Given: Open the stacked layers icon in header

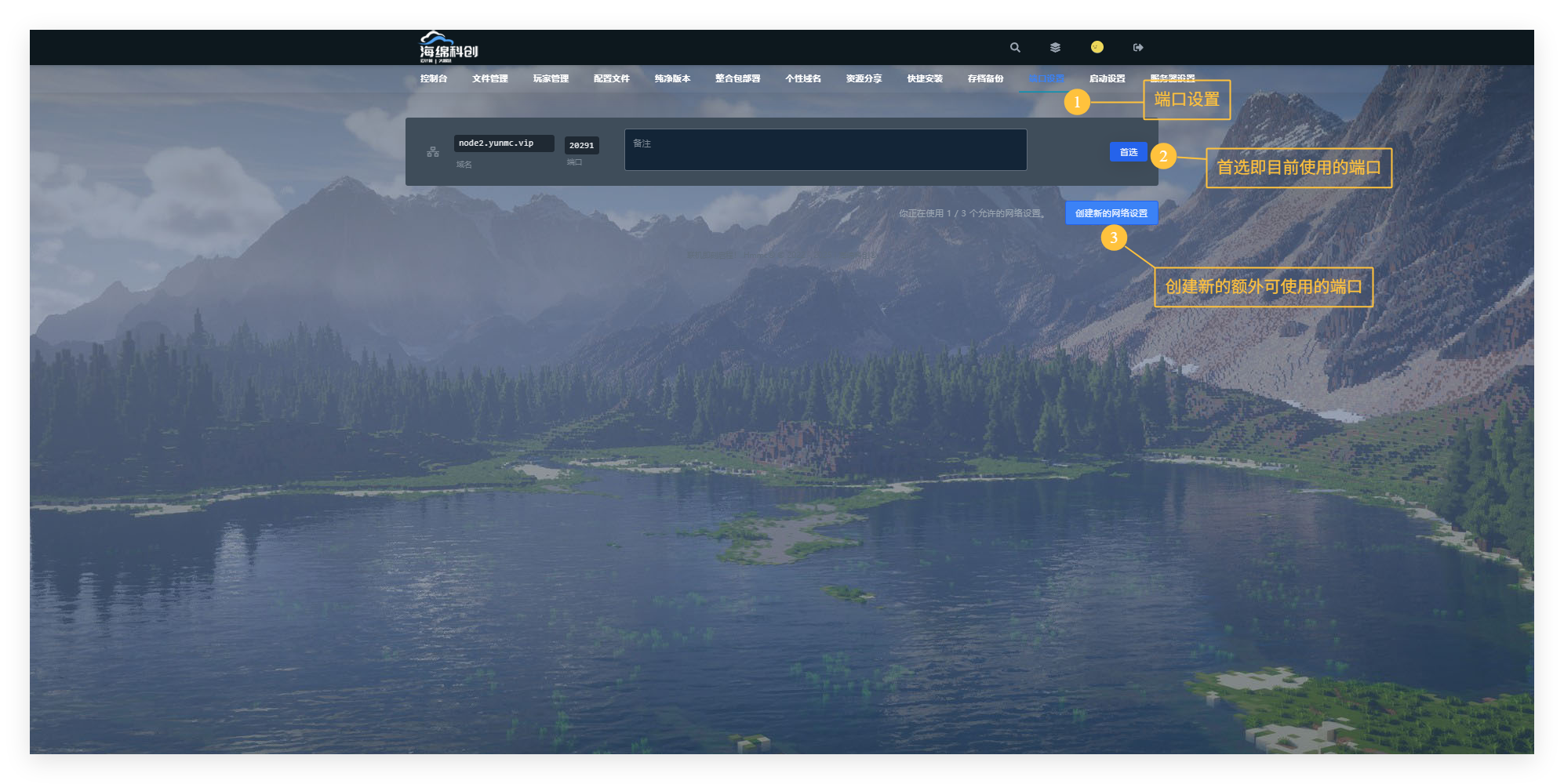Looking at the screenshot, I should point(1055,47).
